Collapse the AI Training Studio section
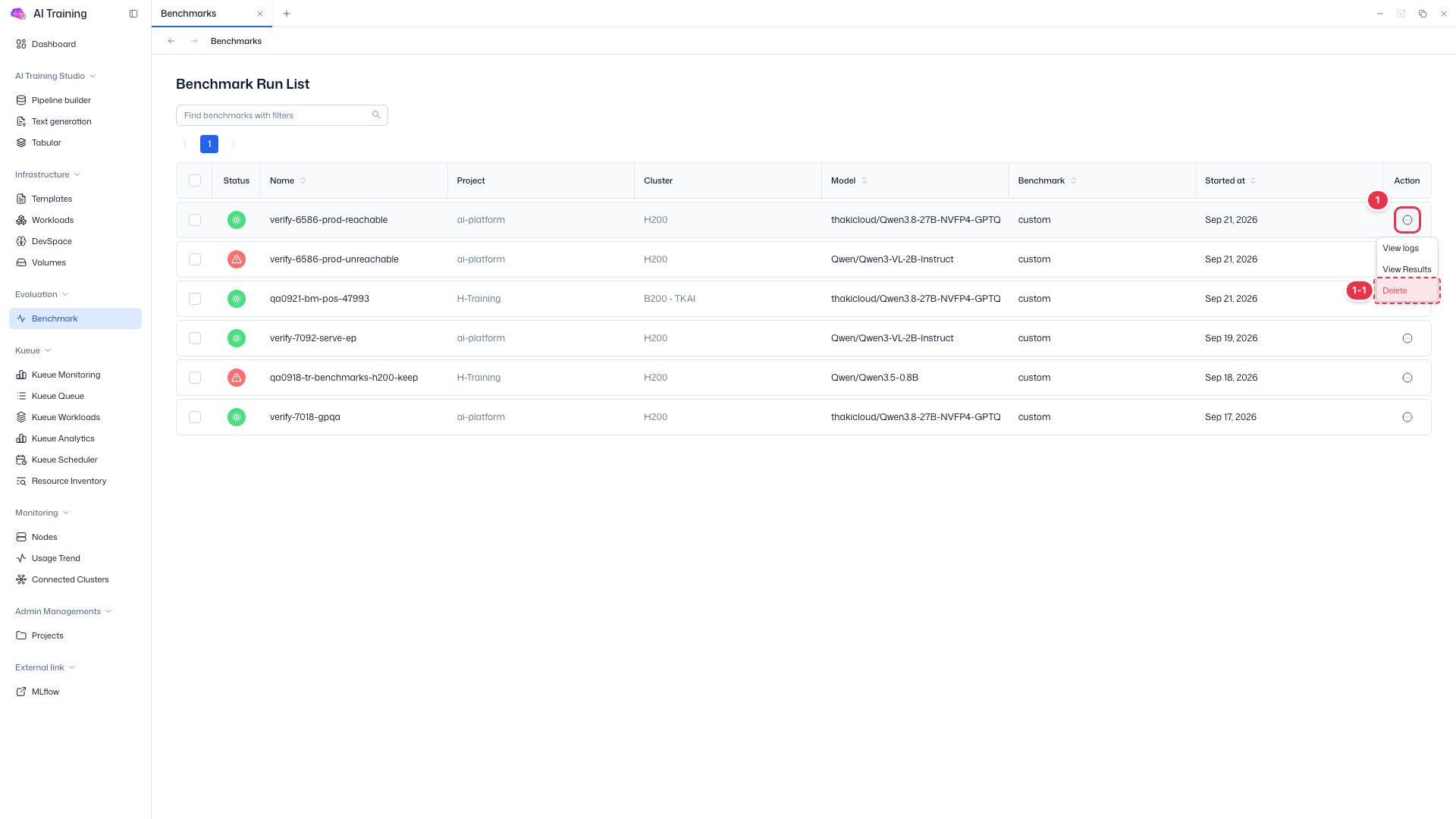 pyautogui.click(x=55, y=76)
